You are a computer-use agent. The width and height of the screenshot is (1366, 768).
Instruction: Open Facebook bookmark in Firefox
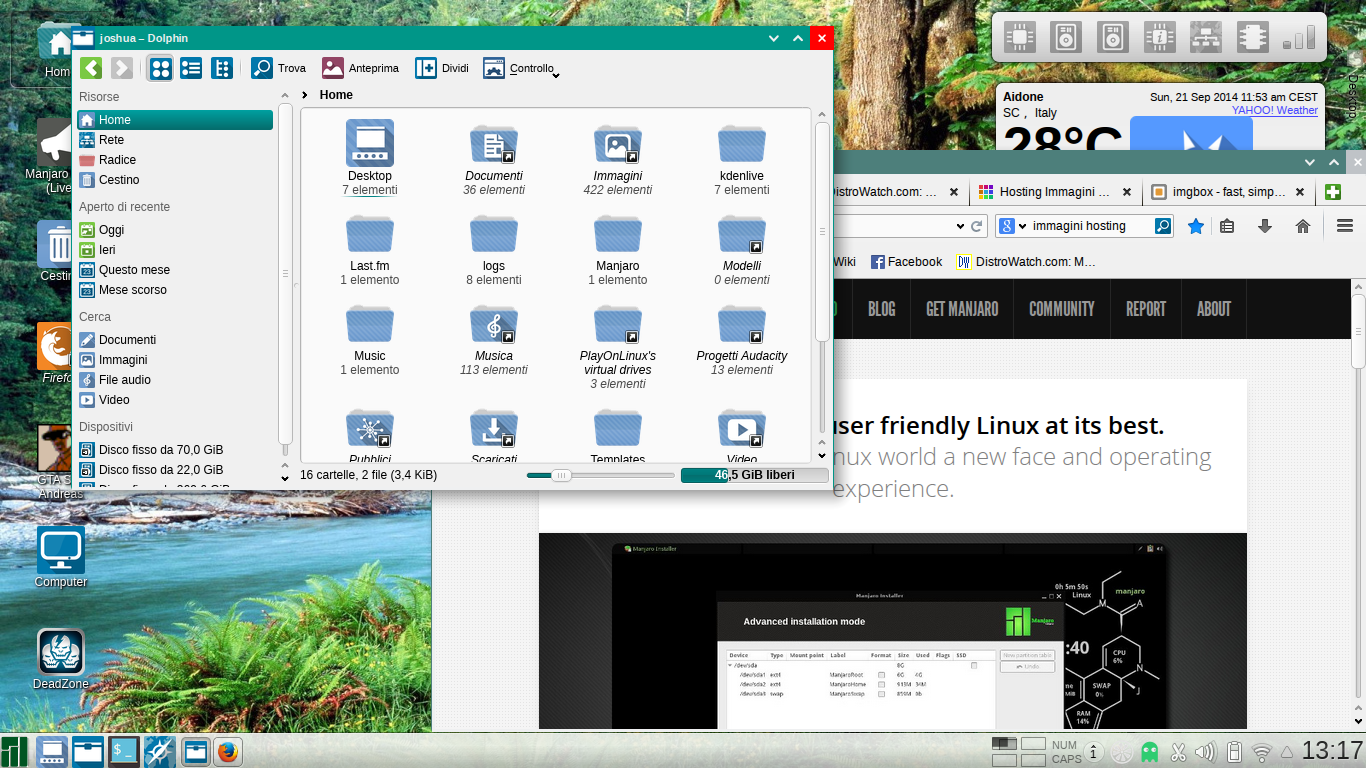pos(906,262)
